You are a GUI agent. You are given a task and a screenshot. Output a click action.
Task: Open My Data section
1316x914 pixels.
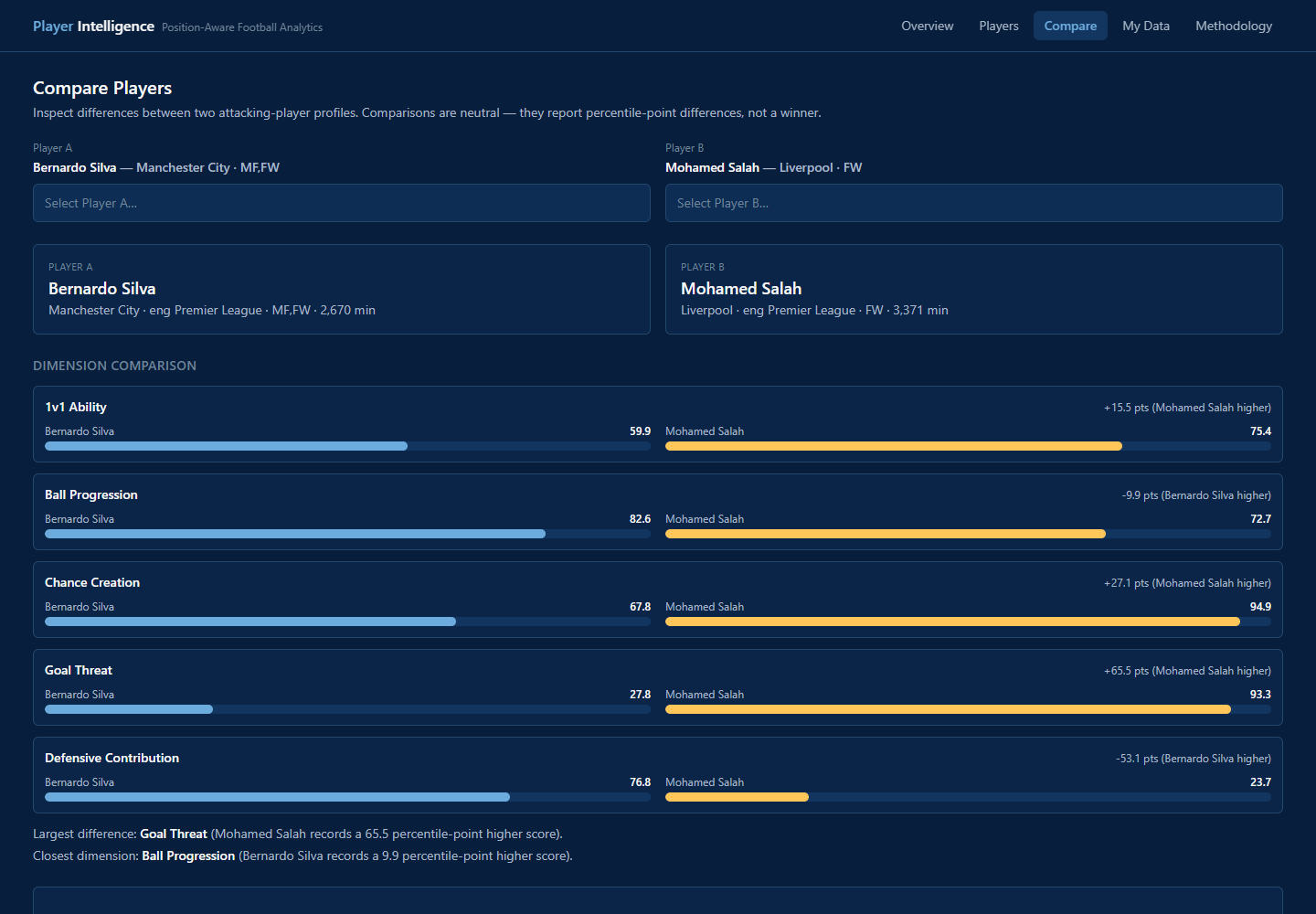click(1146, 26)
